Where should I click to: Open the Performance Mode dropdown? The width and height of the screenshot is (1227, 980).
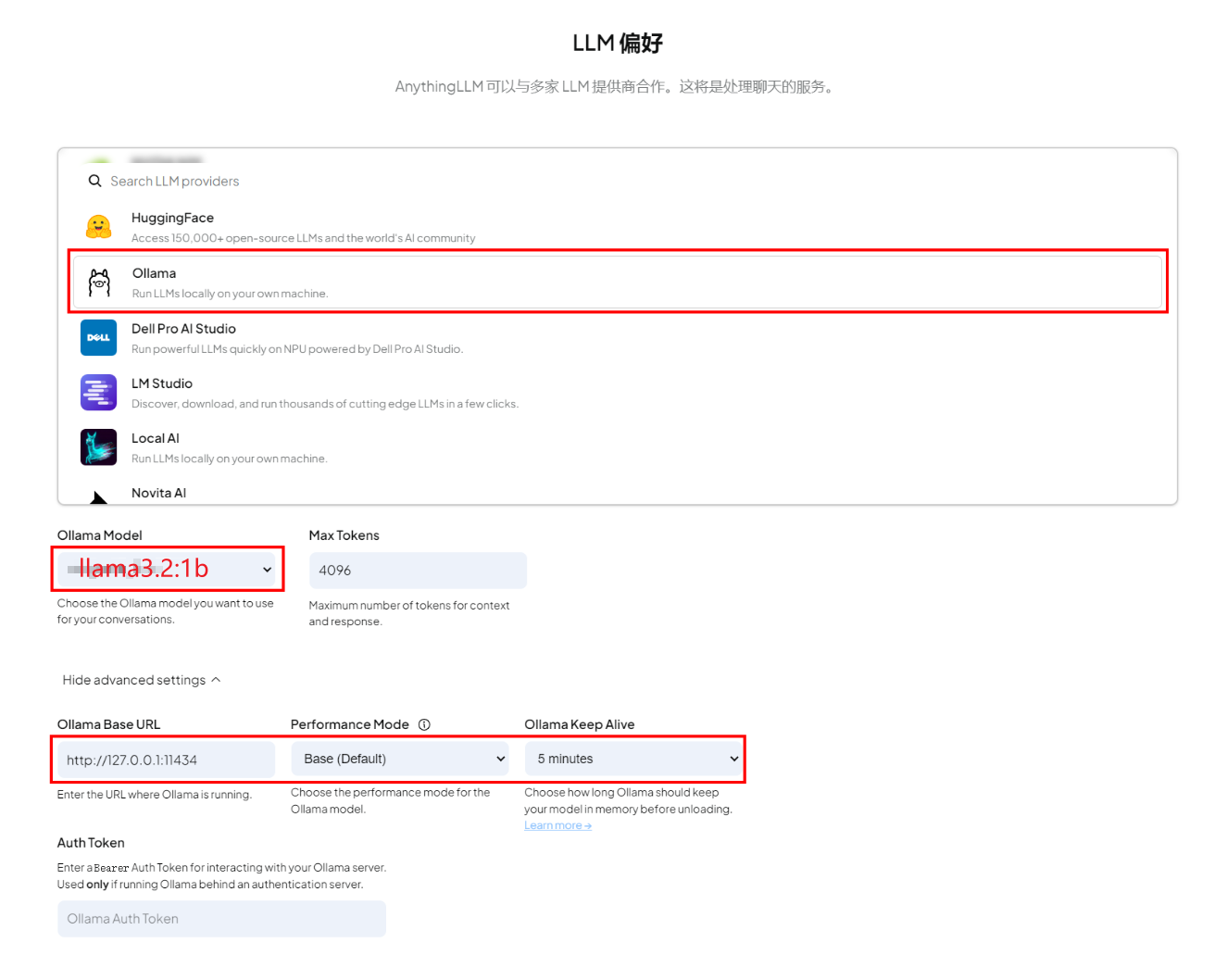tap(400, 759)
